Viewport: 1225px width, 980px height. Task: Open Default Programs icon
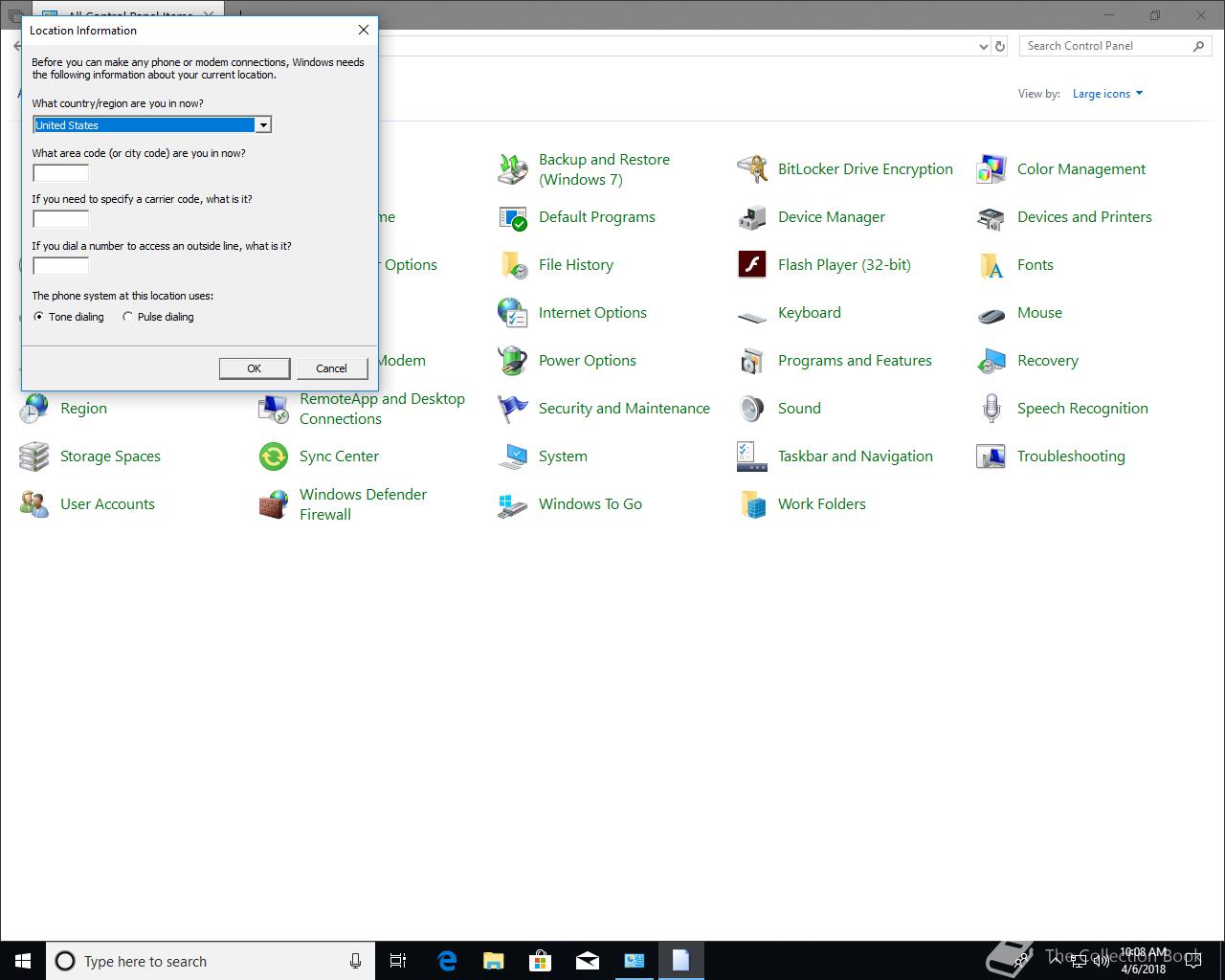513,217
